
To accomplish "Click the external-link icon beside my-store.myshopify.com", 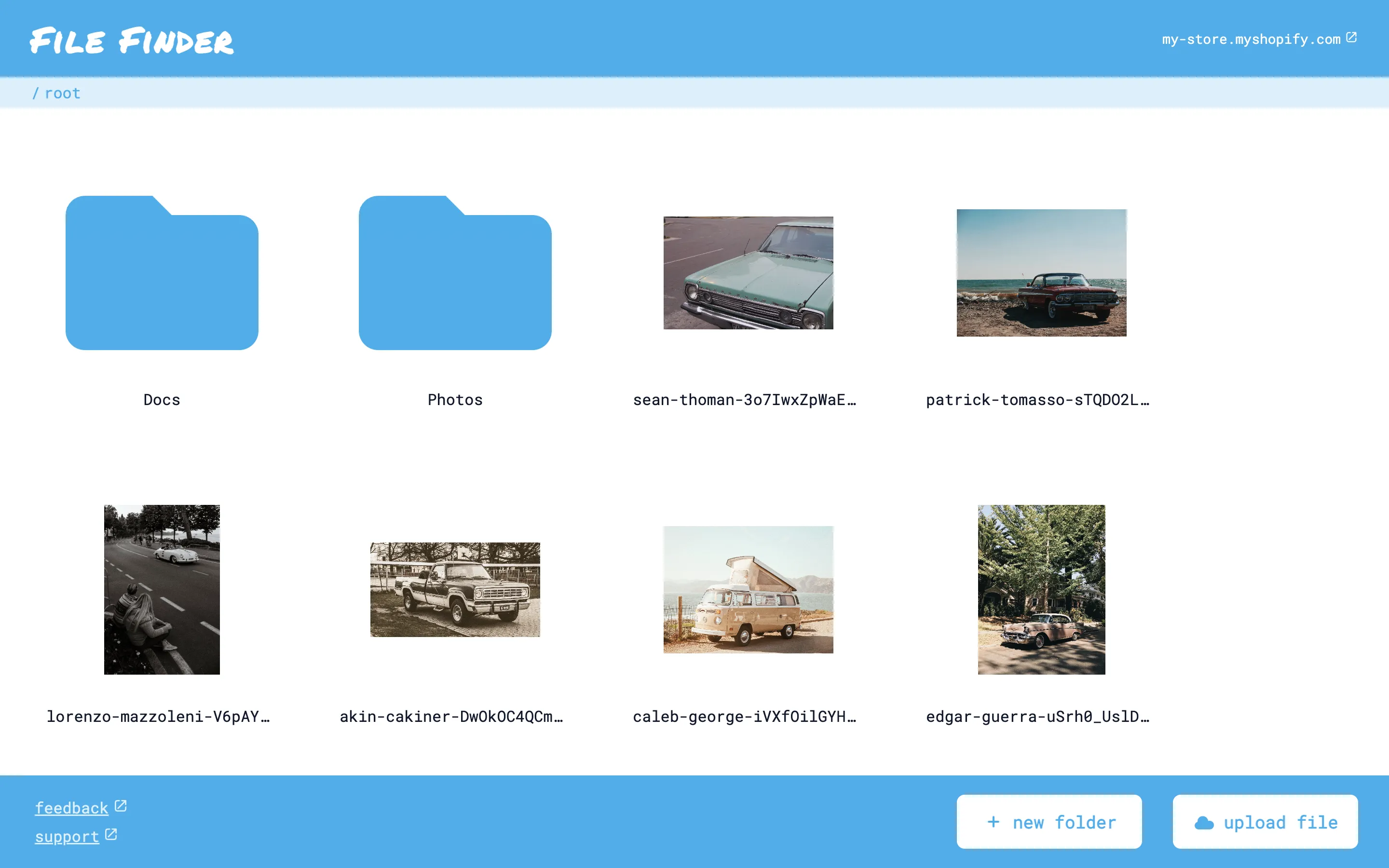I will point(1352,38).
